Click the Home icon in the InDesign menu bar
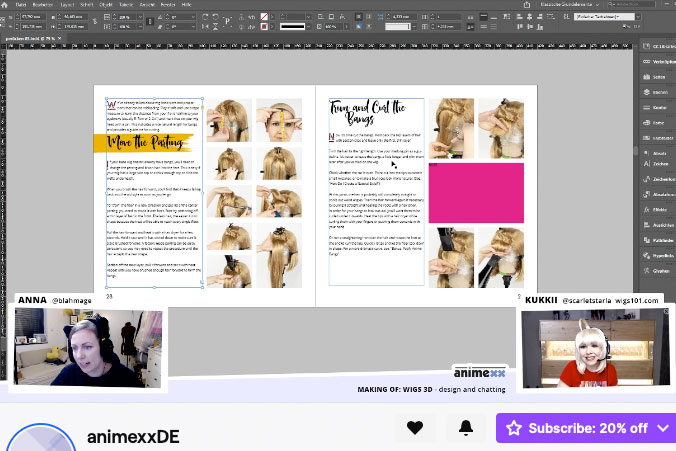676x451 pixels. click(x=4, y=4)
